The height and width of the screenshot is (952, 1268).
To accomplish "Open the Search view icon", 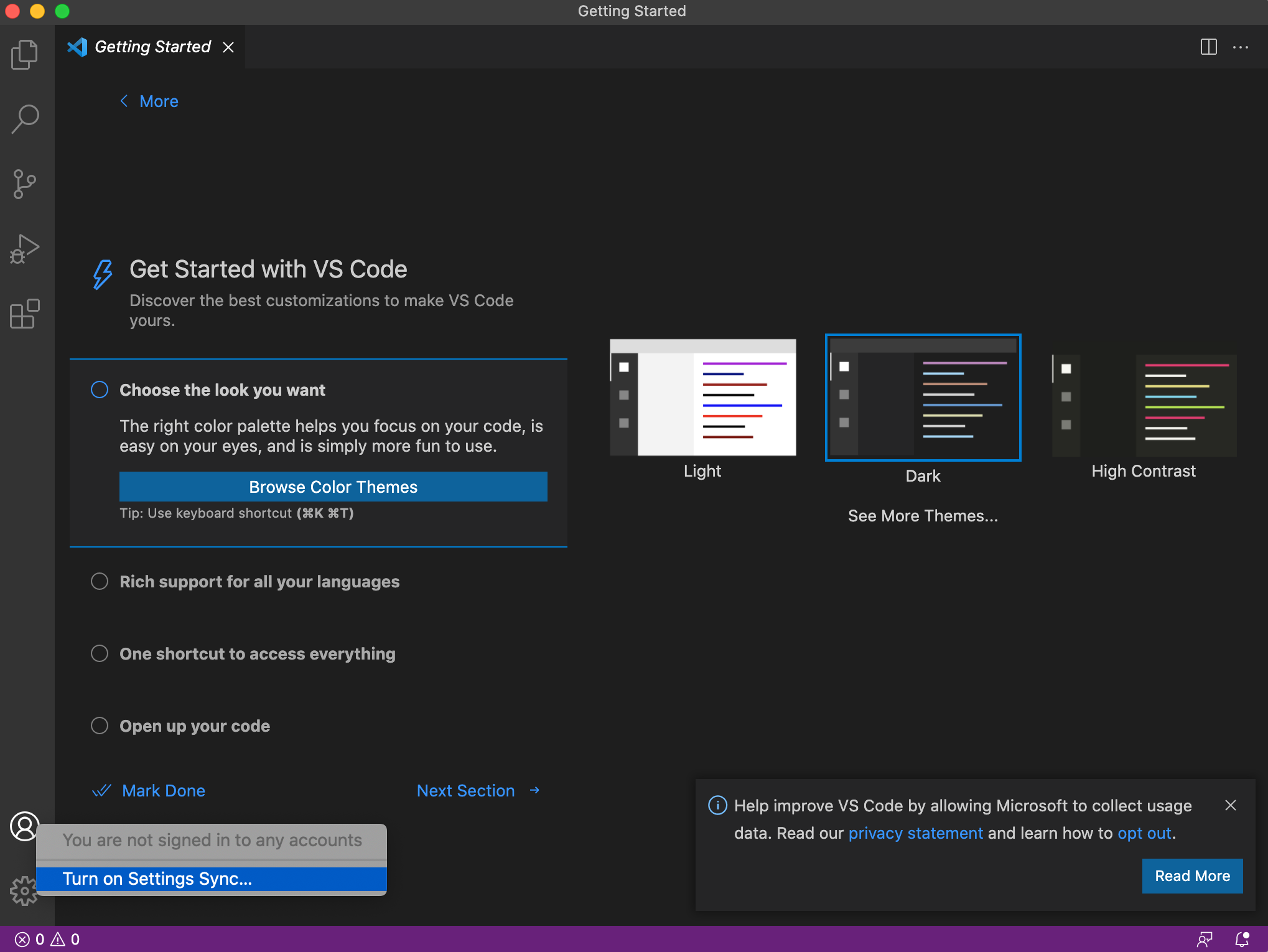I will [x=25, y=118].
